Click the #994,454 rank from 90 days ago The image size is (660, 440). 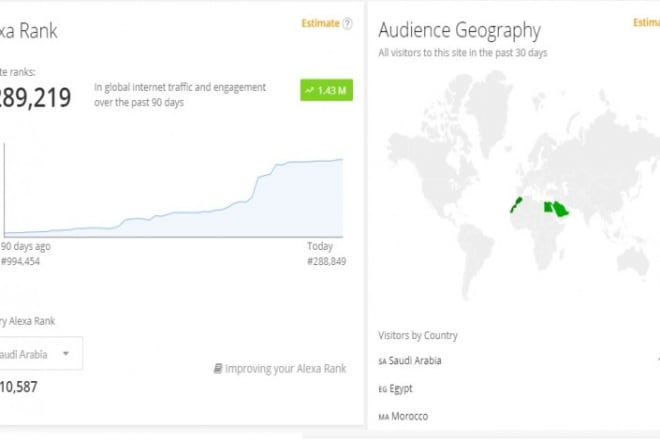pyautogui.click(x=20, y=261)
